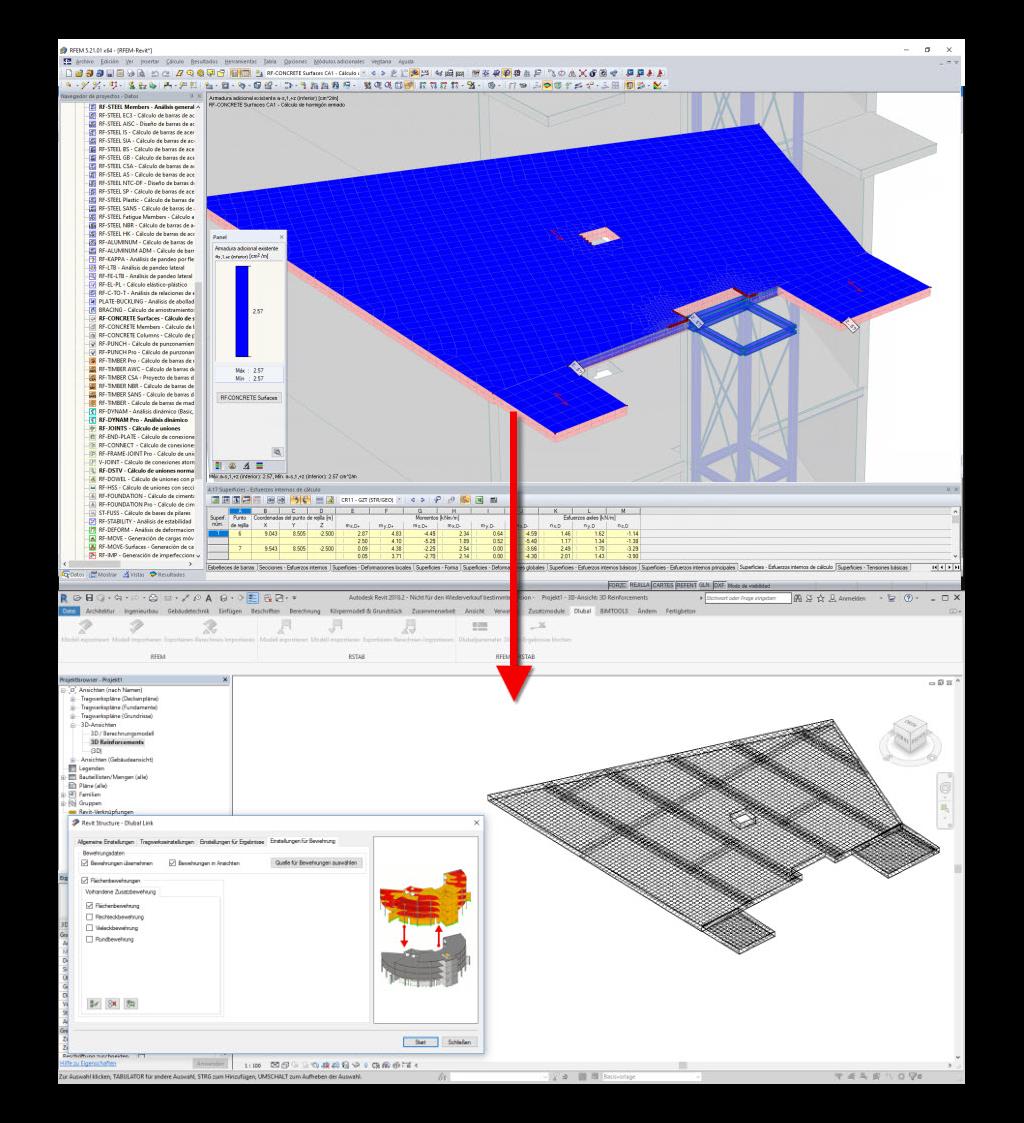The height and width of the screenshot is (1123, 1024).
Task: Select the 3D Reinforcements view in Projektbrowser
Action: 118,742
